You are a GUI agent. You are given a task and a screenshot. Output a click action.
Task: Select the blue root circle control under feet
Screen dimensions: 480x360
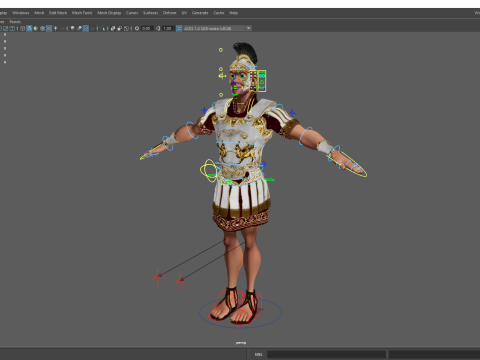(241, 313)
